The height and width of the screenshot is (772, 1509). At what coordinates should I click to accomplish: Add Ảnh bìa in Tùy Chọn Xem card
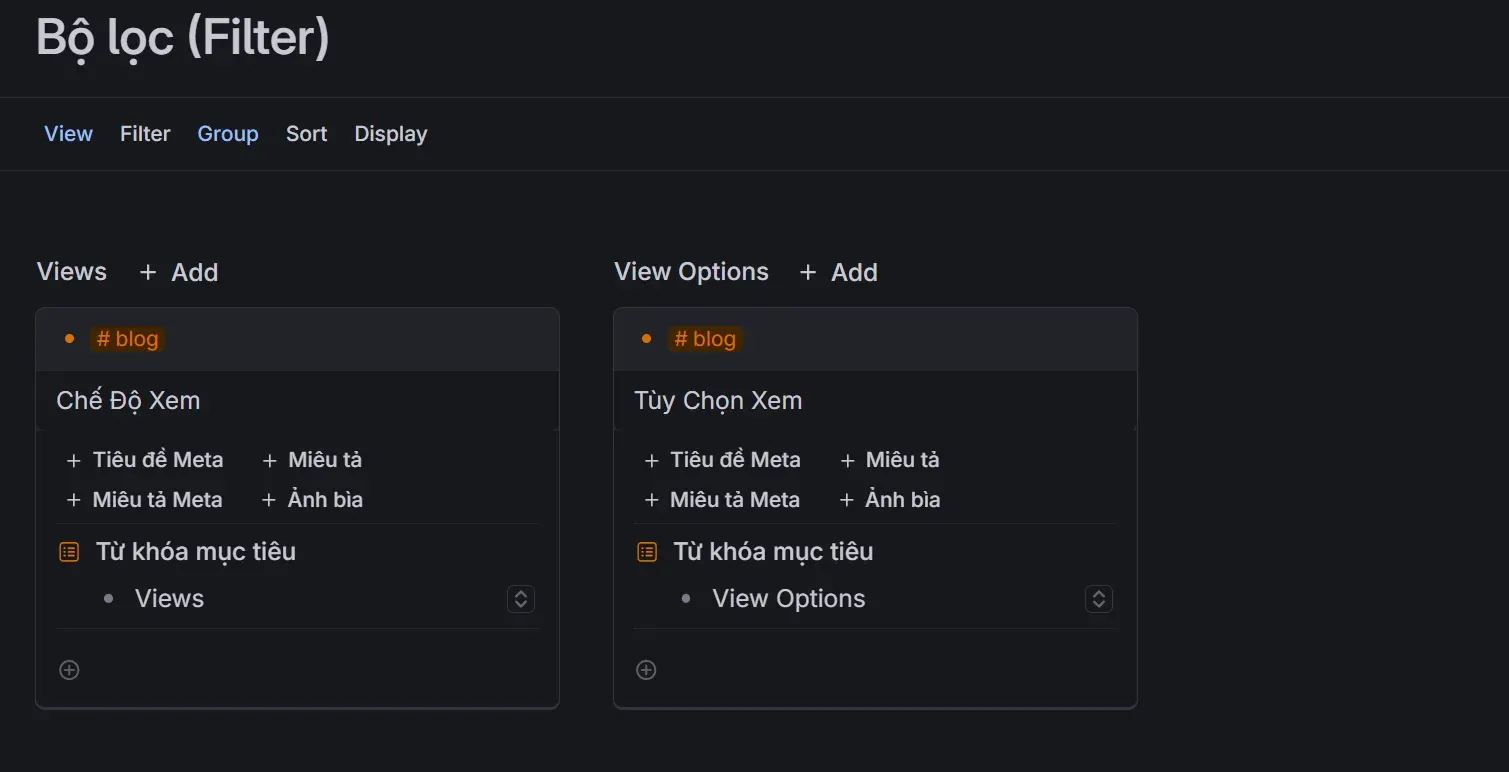(890, 500)
